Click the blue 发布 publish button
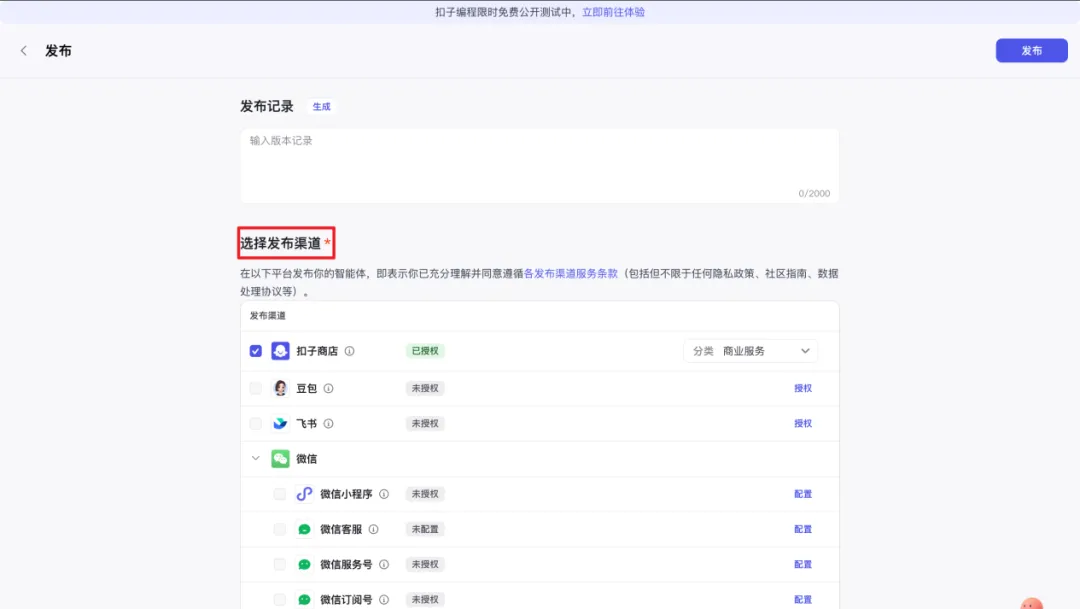The height and width of the screenshot is (609, 1080). (1031, 50)
